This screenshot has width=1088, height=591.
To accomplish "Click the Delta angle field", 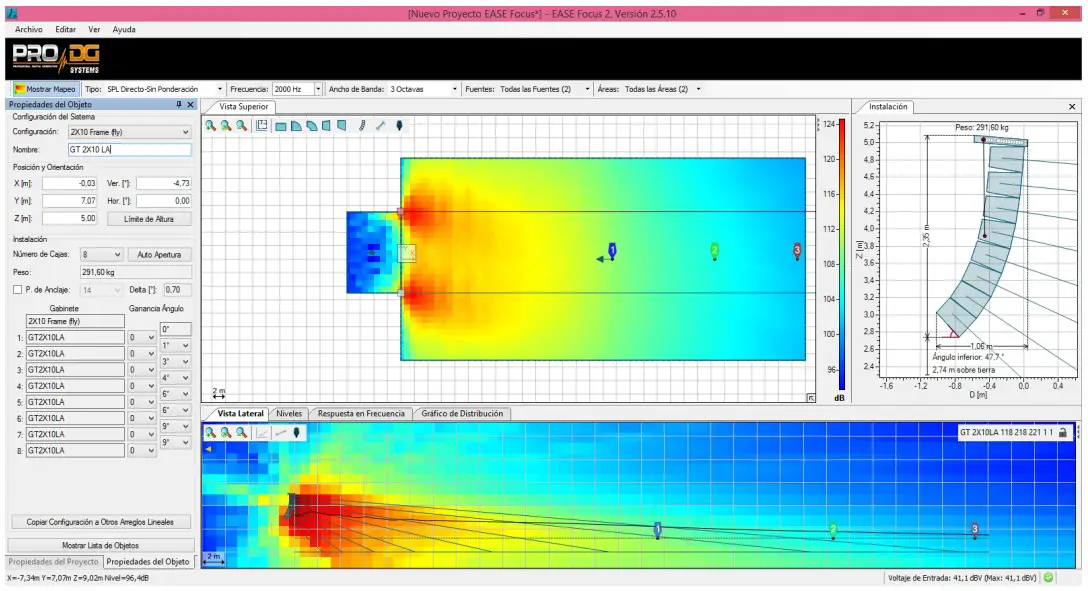I will [178, 289].
